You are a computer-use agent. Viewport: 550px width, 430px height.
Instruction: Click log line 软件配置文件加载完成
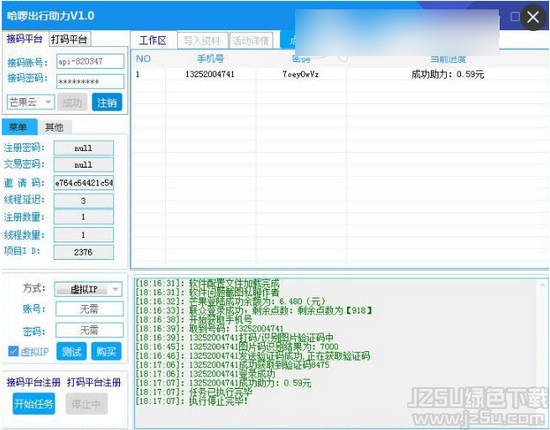pos(207,283)
